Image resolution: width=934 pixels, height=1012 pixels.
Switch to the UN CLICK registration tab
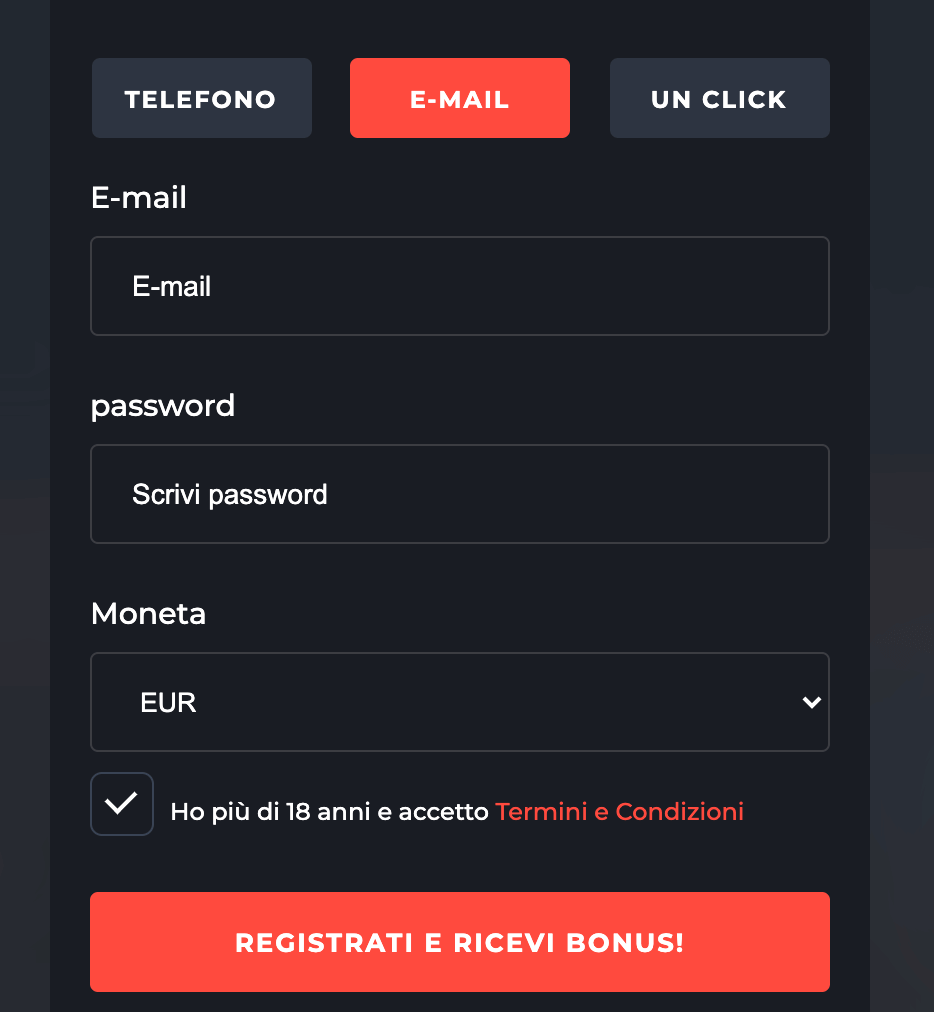point(719,97)
